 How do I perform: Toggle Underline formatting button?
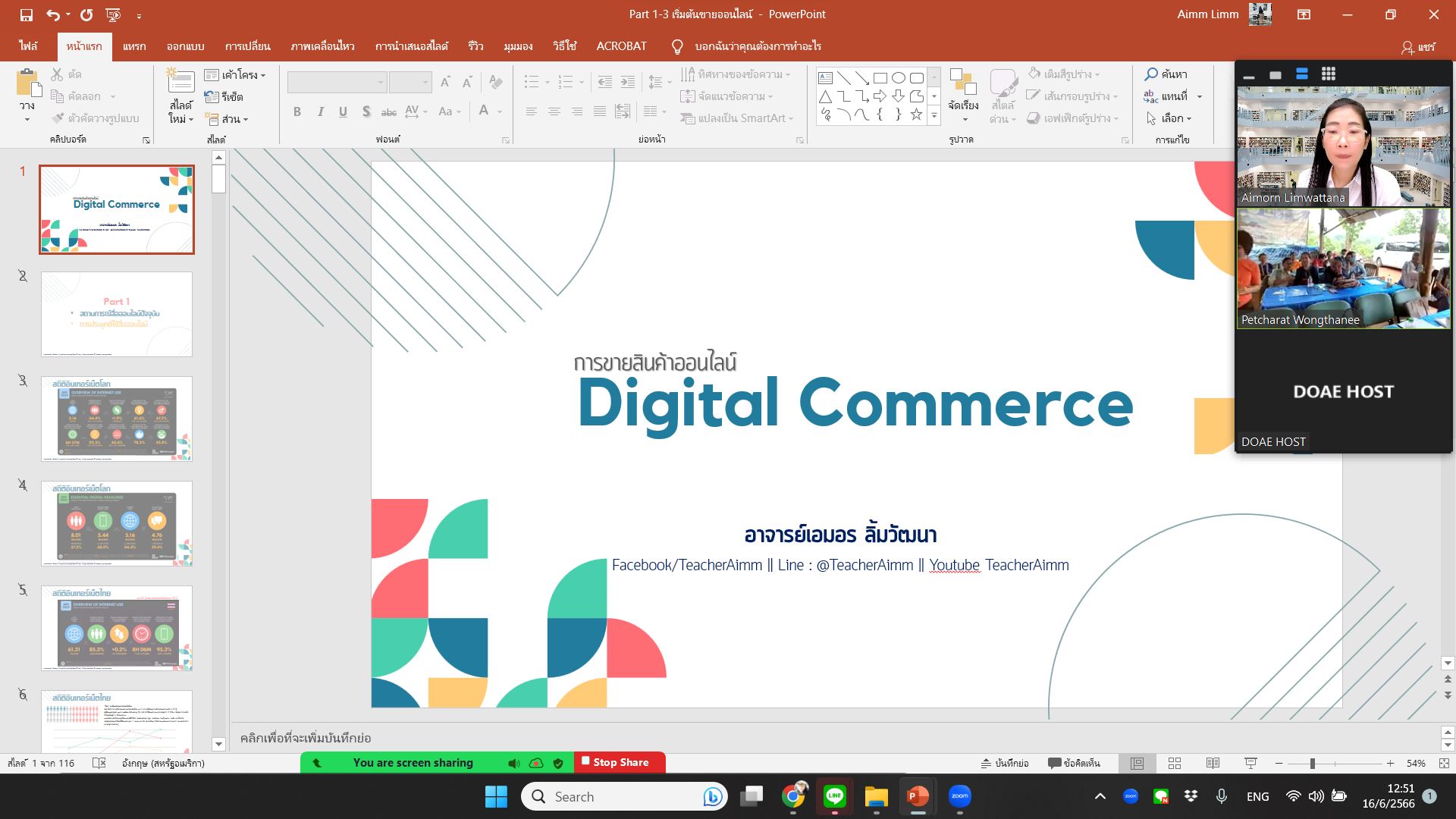tap(343, 111)
